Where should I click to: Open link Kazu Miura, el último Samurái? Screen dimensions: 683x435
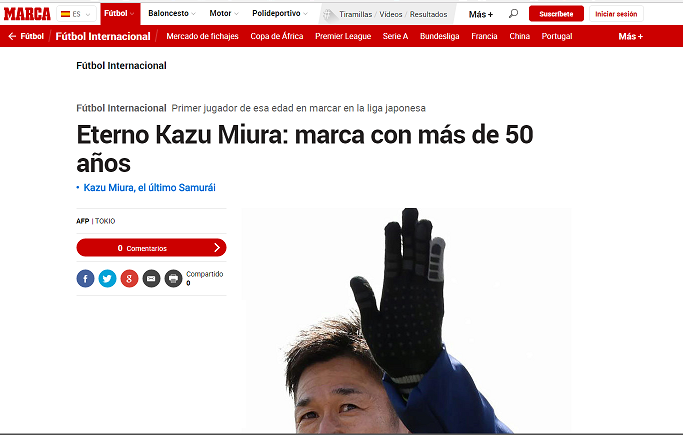coord(149,188)
